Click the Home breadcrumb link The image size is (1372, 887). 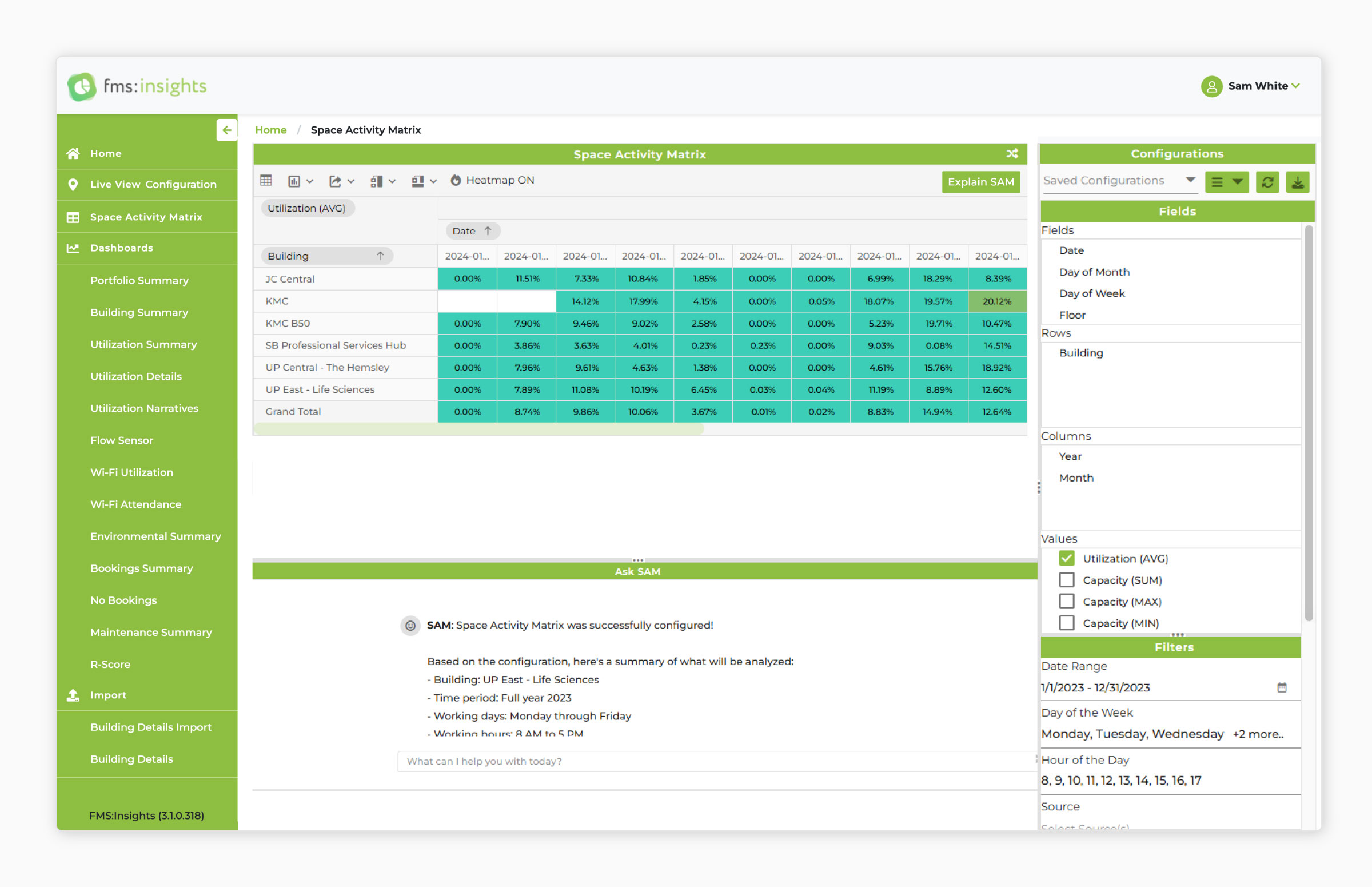[x=270, y=130]
